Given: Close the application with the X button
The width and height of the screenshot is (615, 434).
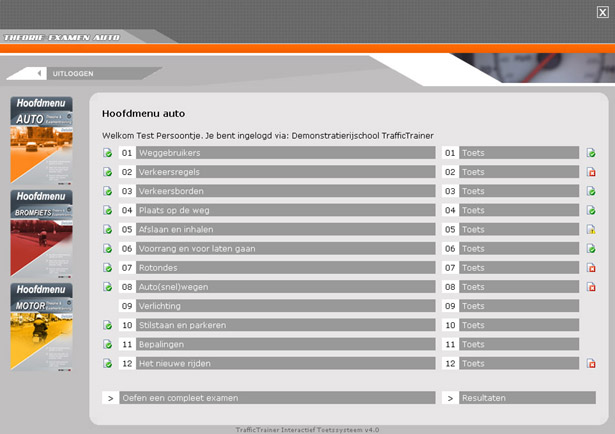Looking at the screenshot, I should click(x=602, y=12).
